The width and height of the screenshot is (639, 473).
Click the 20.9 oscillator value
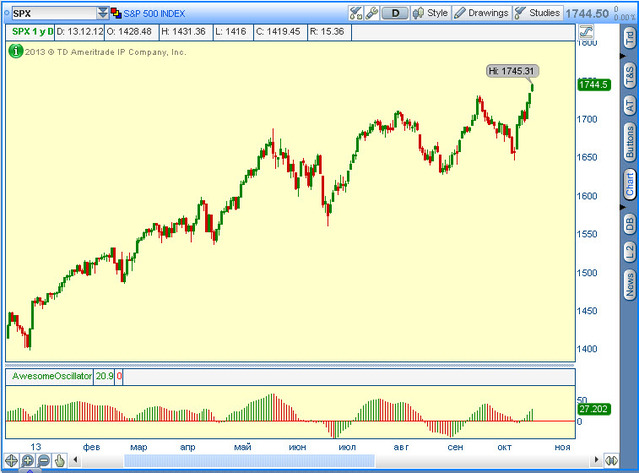pyautogui.click(x=104, y=376)
